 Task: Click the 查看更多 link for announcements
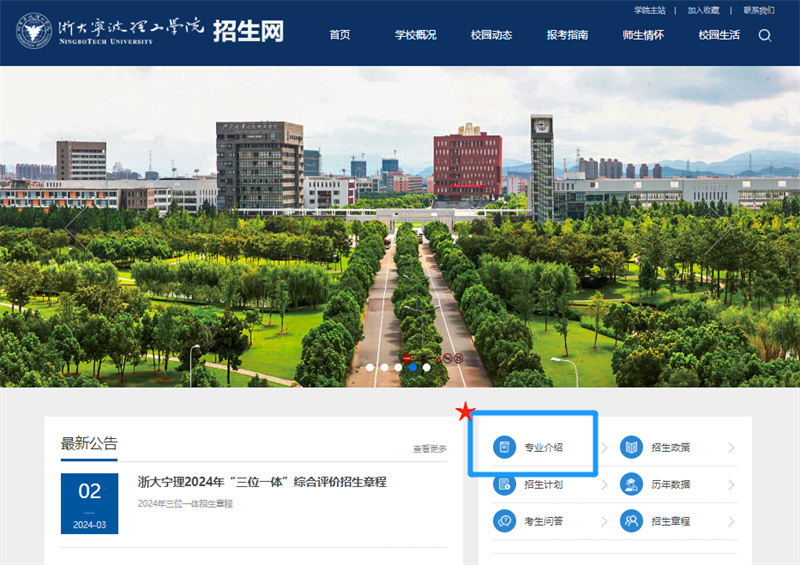(430, 449)
